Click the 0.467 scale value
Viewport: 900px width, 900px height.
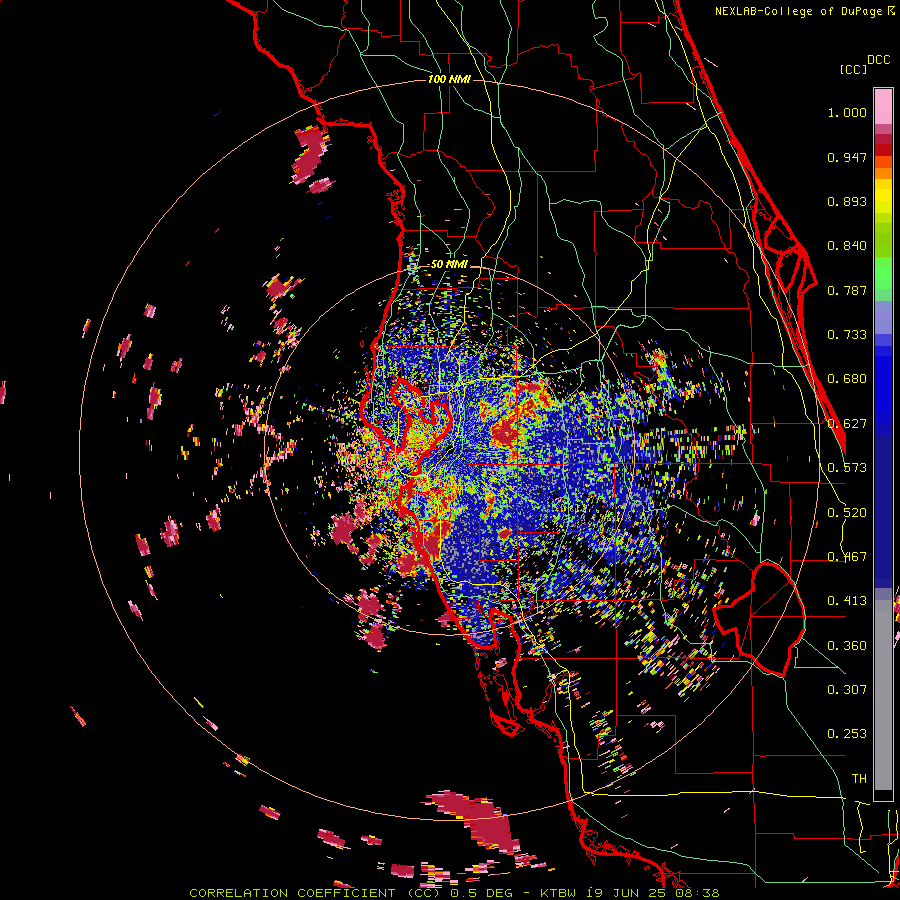(847, 557)
